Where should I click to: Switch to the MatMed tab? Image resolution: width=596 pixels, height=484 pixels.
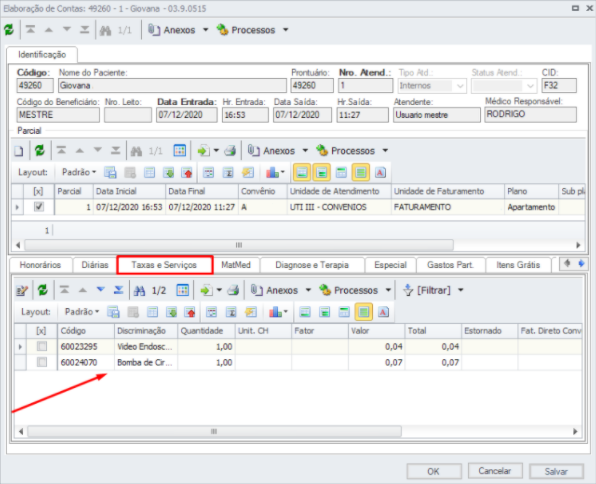(x=236, y=265)
